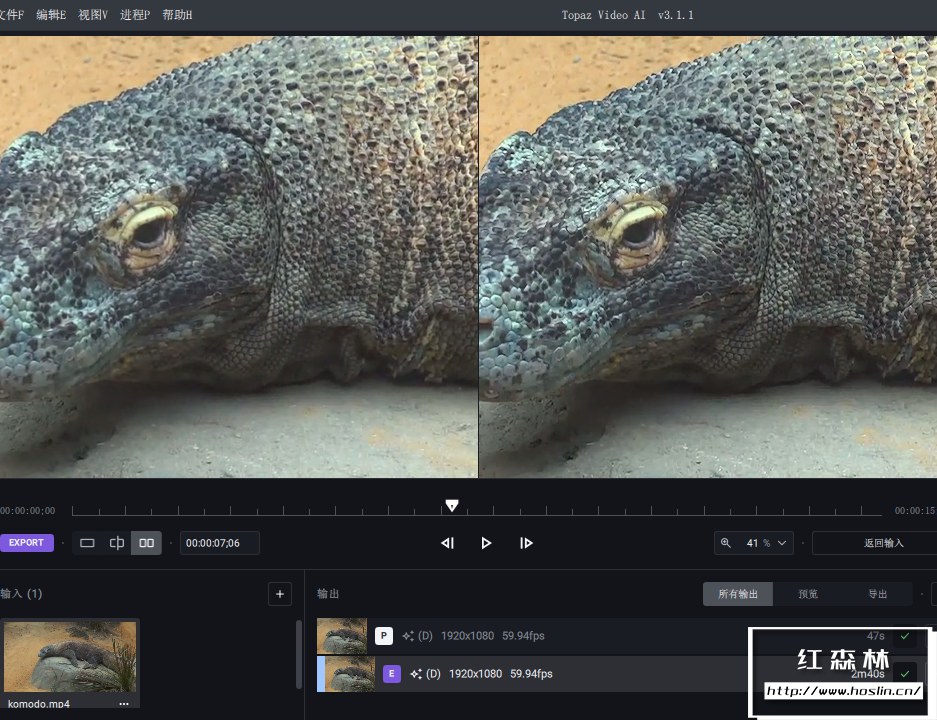This screenshot has width=937, height=720.
Task: Switch to 所有输出 tab
Action: [x=738, y=594]
